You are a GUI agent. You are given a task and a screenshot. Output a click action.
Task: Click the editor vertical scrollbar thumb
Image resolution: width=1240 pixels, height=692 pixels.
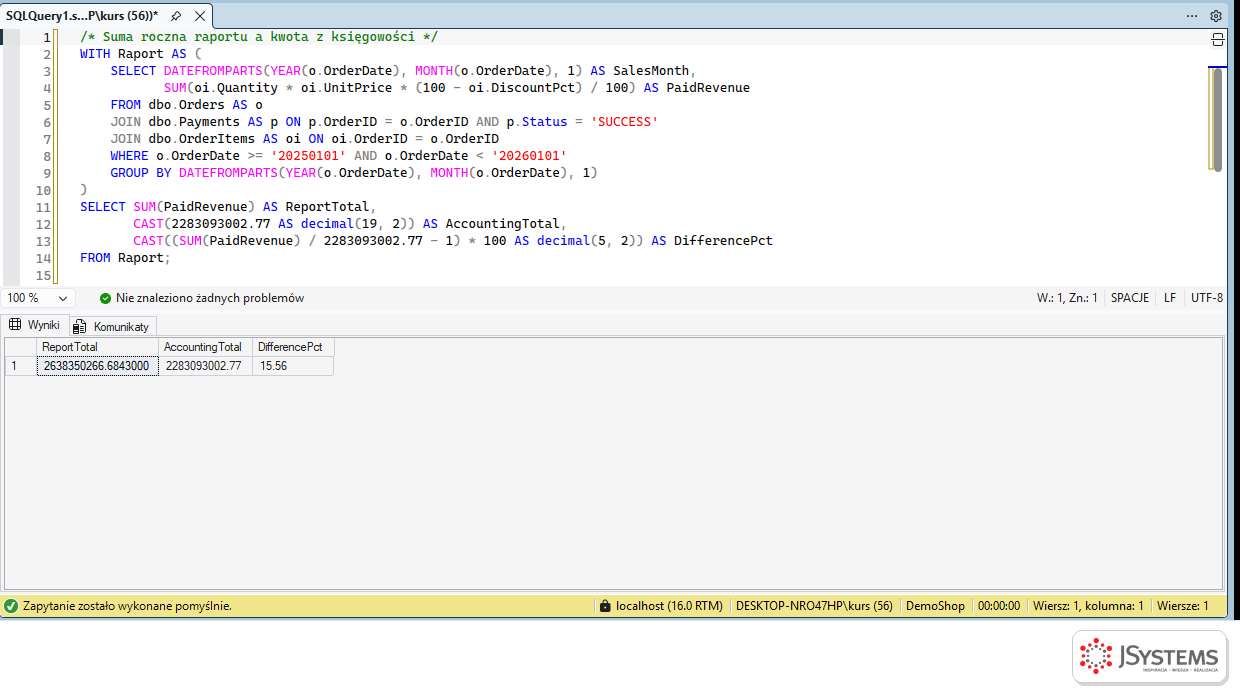(x=1217, y=119)
